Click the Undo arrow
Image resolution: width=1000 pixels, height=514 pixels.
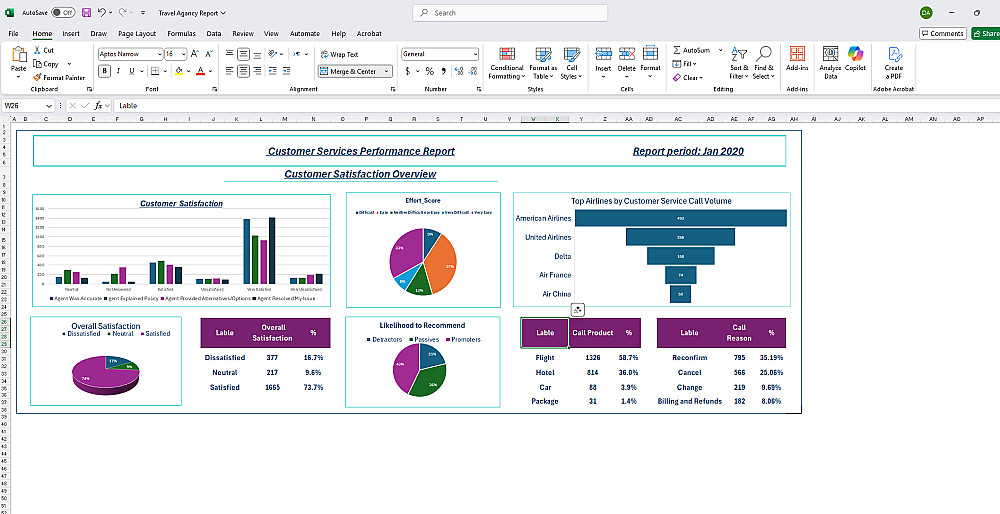(x=102, y=13)
